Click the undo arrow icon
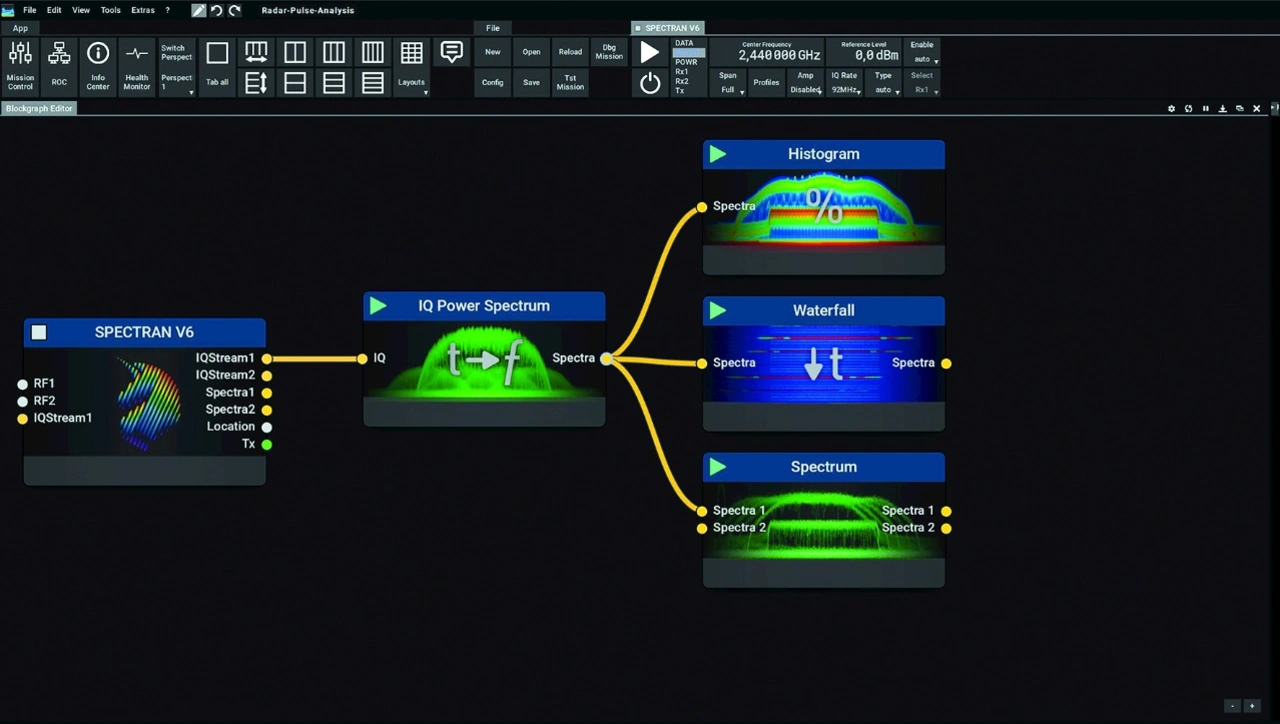Viewport: 1280px width, 724px height. (x=217, y=11)
